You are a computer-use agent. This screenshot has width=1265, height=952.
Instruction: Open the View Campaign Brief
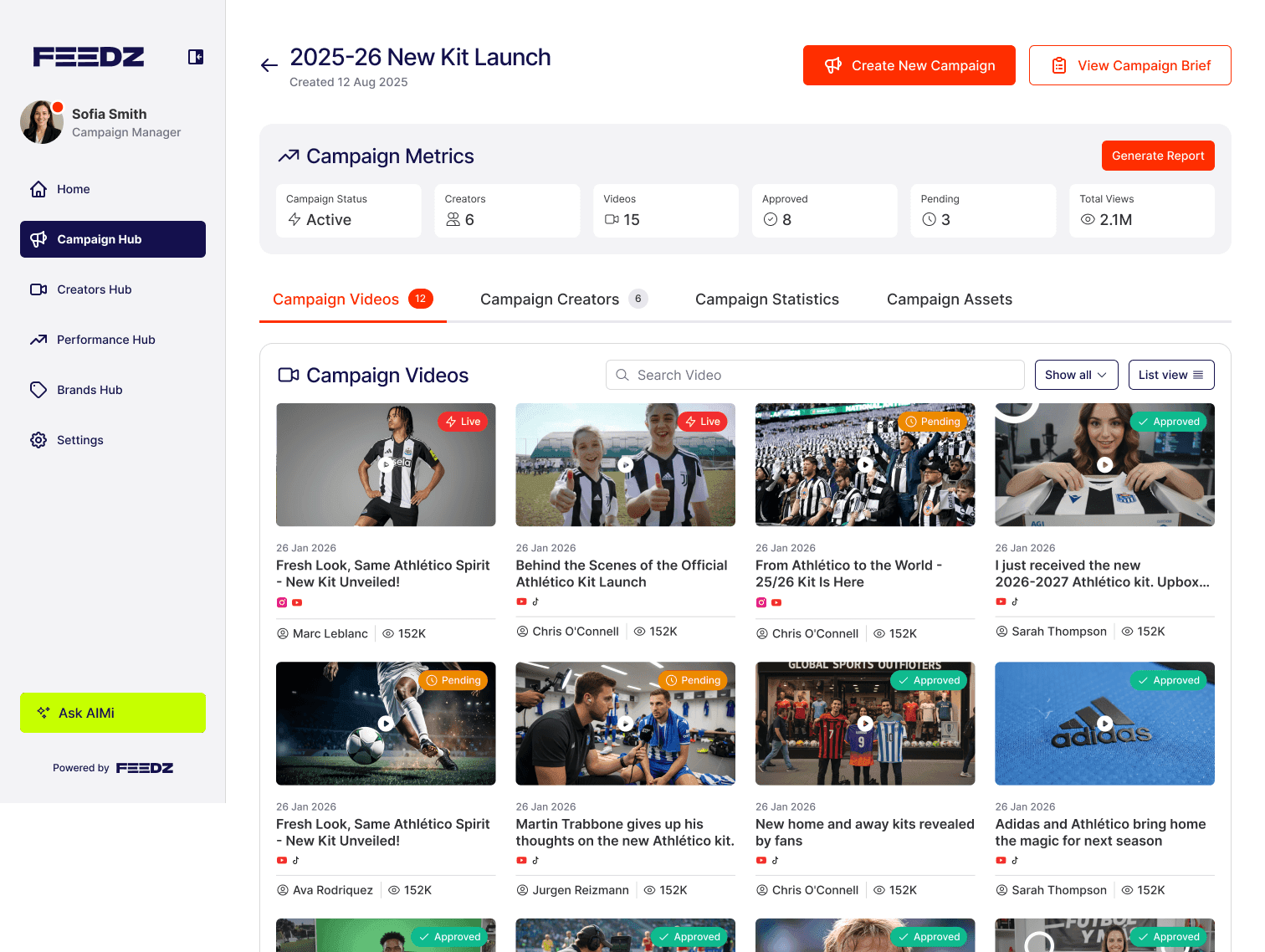click(1129, 64)
